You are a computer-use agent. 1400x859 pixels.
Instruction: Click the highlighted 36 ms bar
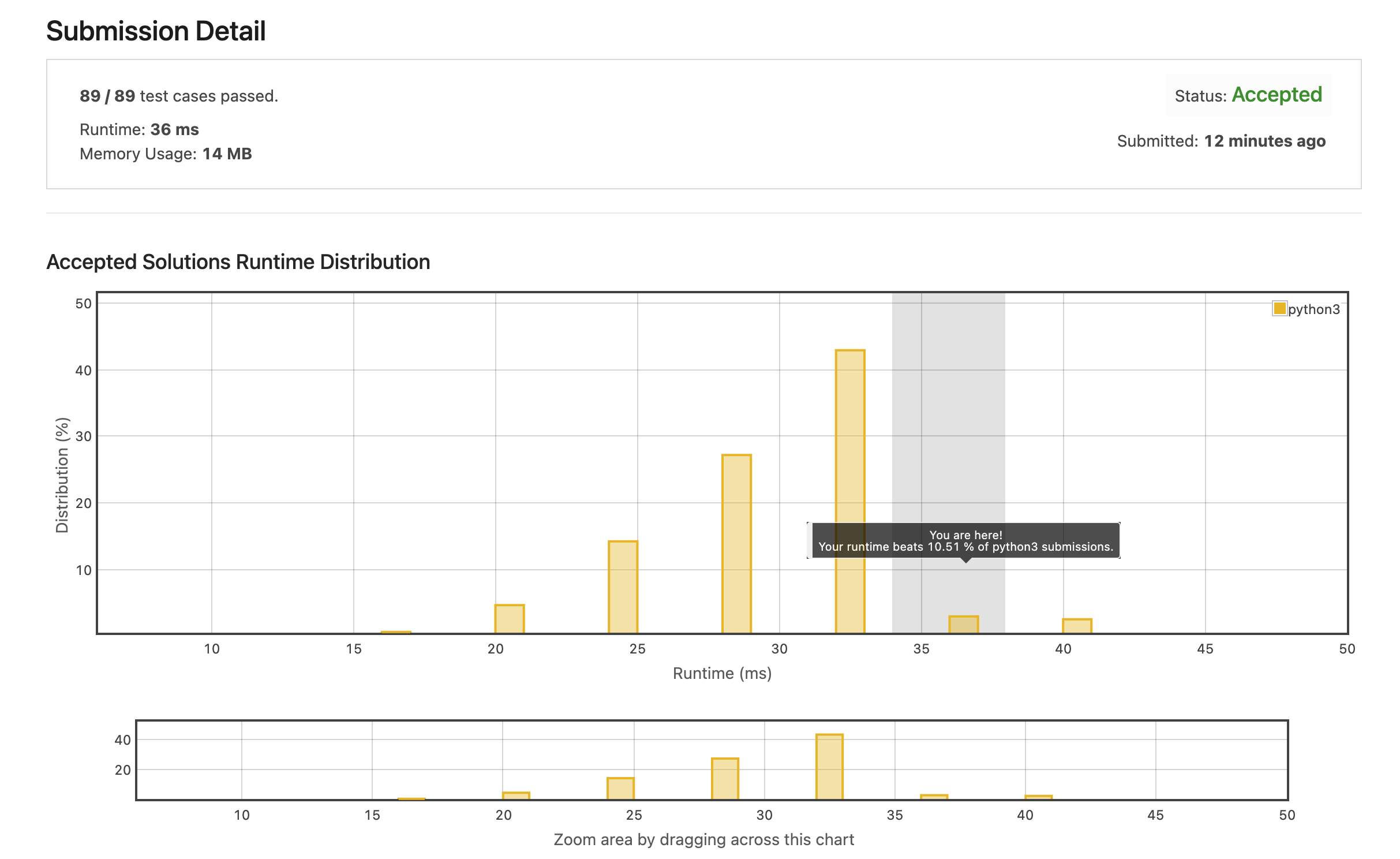963,625
